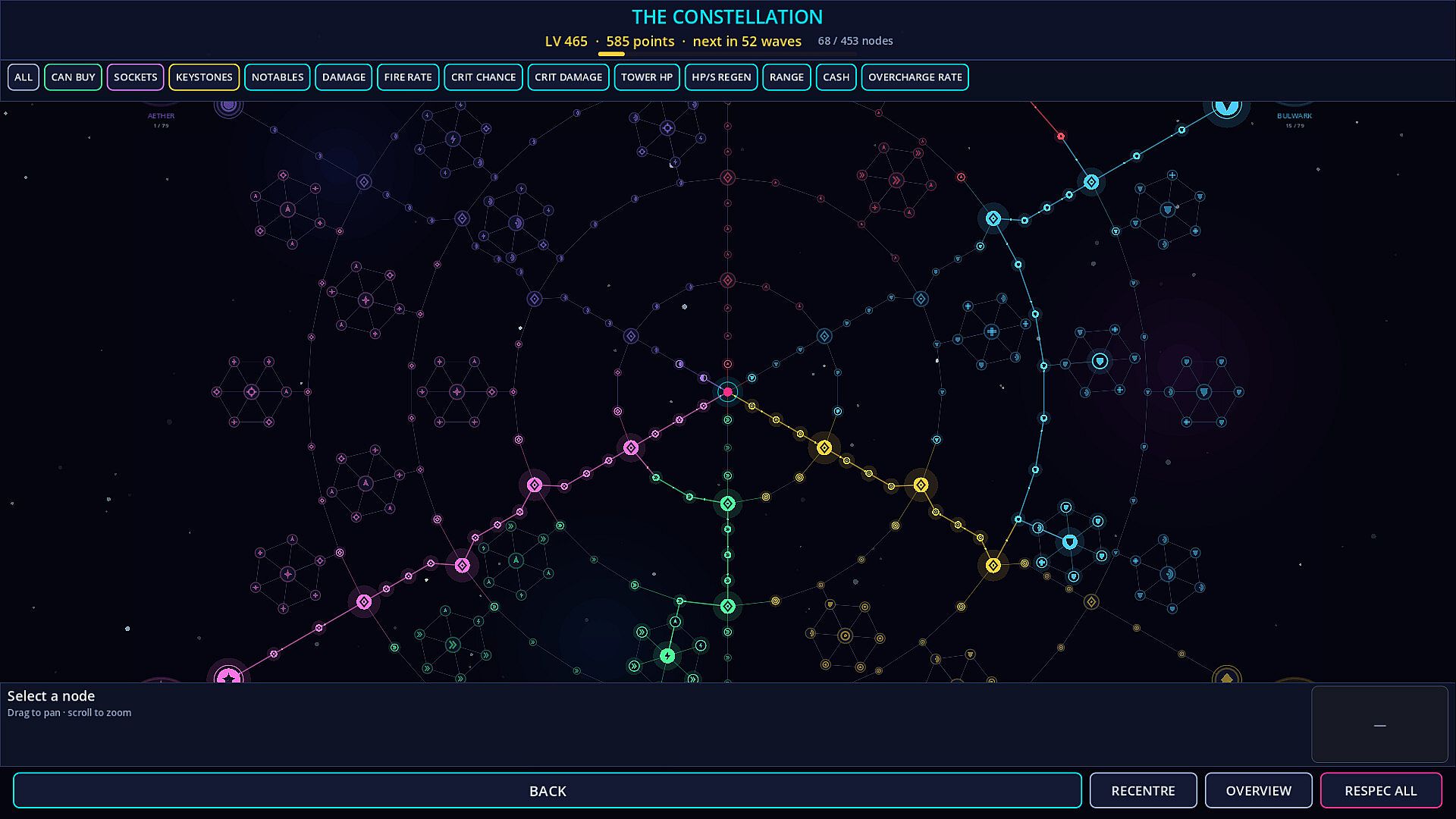This screenshot has width=1456, height=819.
Task: Select the bright green lightning bolt notable node
Action: [x=667, y=656]
